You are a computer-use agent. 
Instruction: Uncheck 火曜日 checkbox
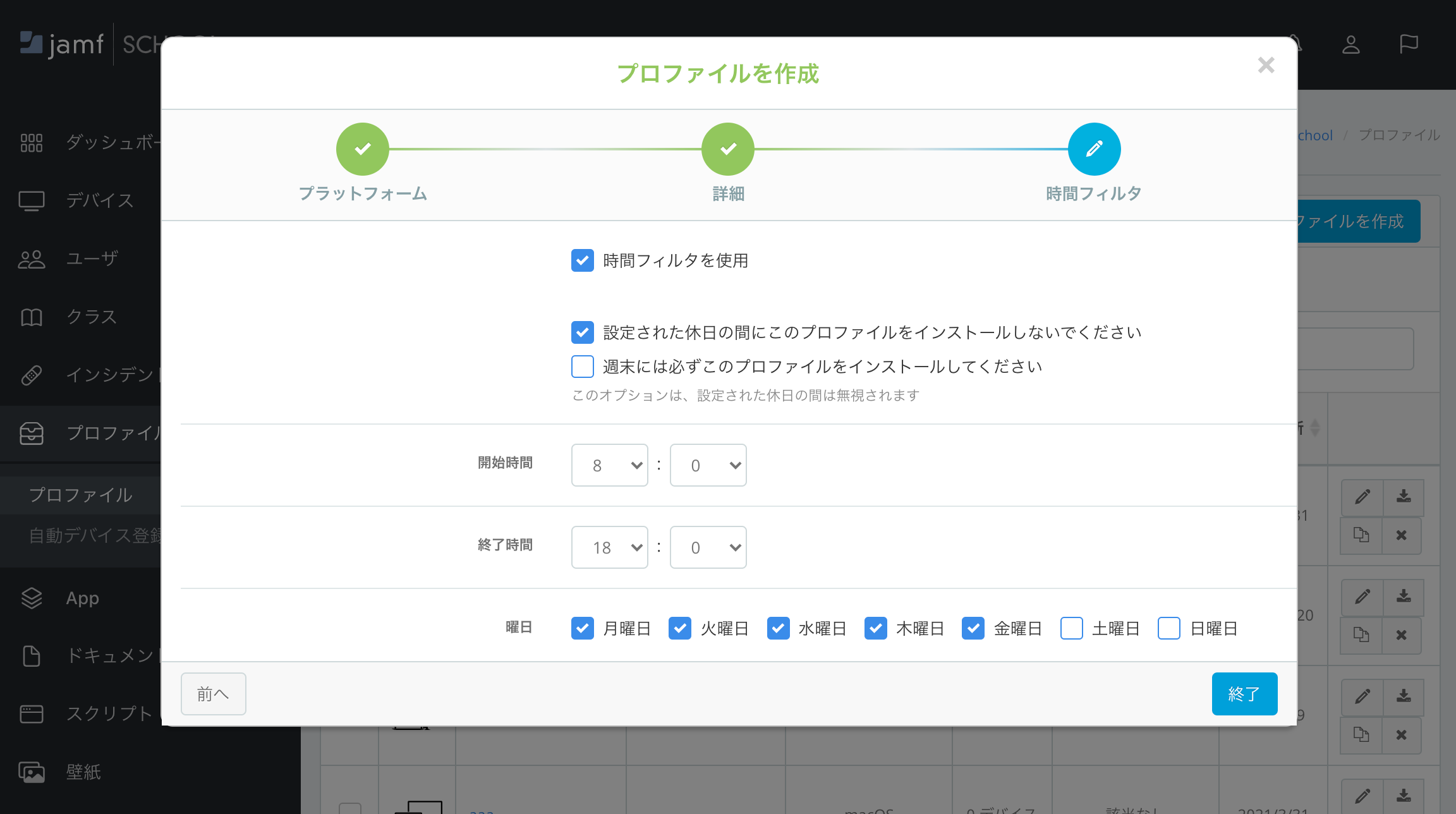(x=680, y=628)
